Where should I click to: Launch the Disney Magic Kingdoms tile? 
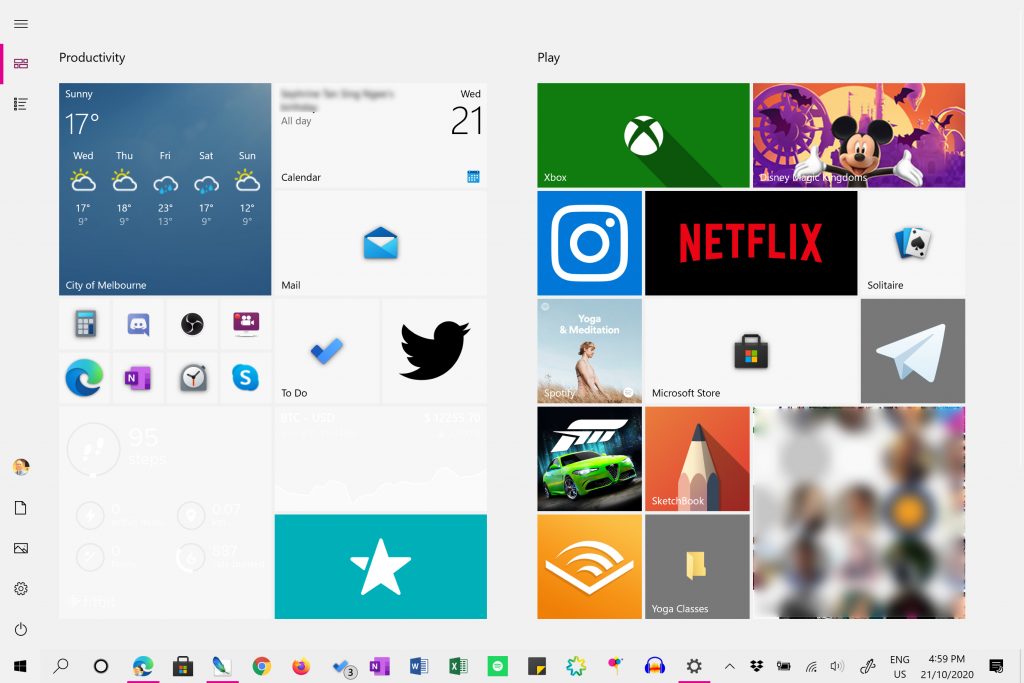click(x=859, y=135)
